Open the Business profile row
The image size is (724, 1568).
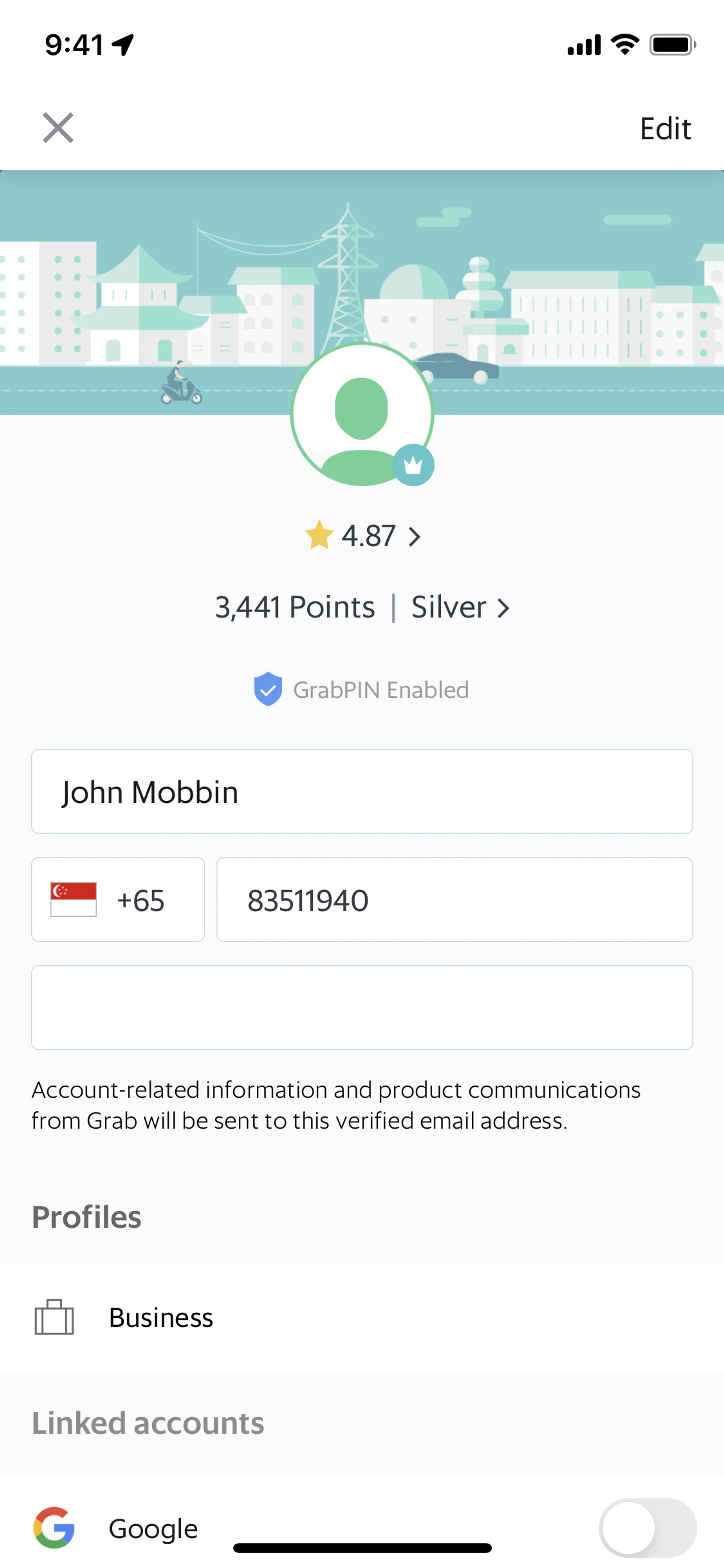(x=361, y=1317)
